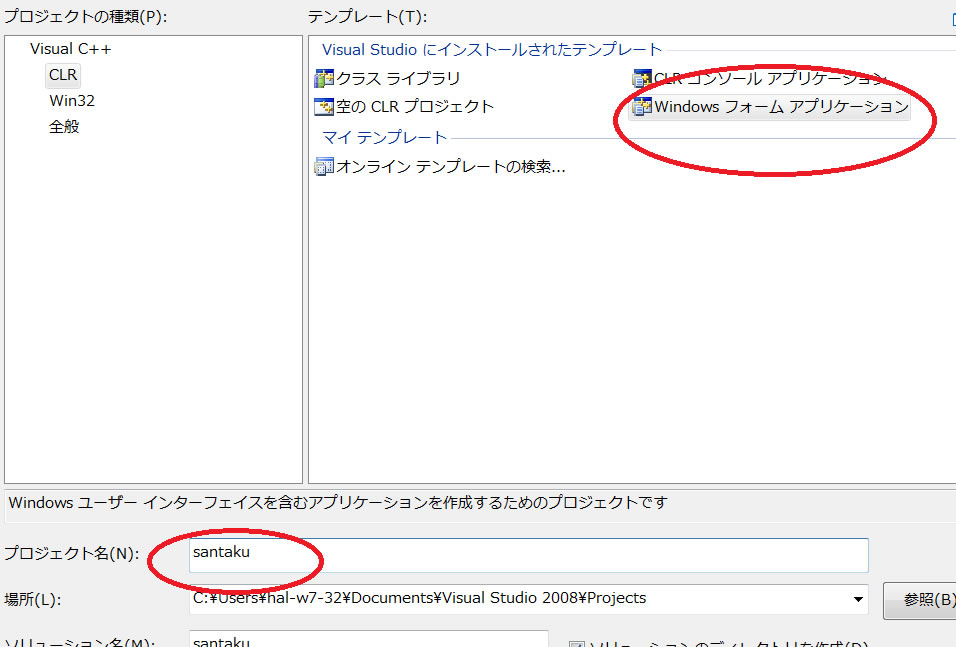Viewport: 956px width, 647px height.
Task: Select the CLR コンソール アプリケーション template icon
Action: [x=641, y=79]
